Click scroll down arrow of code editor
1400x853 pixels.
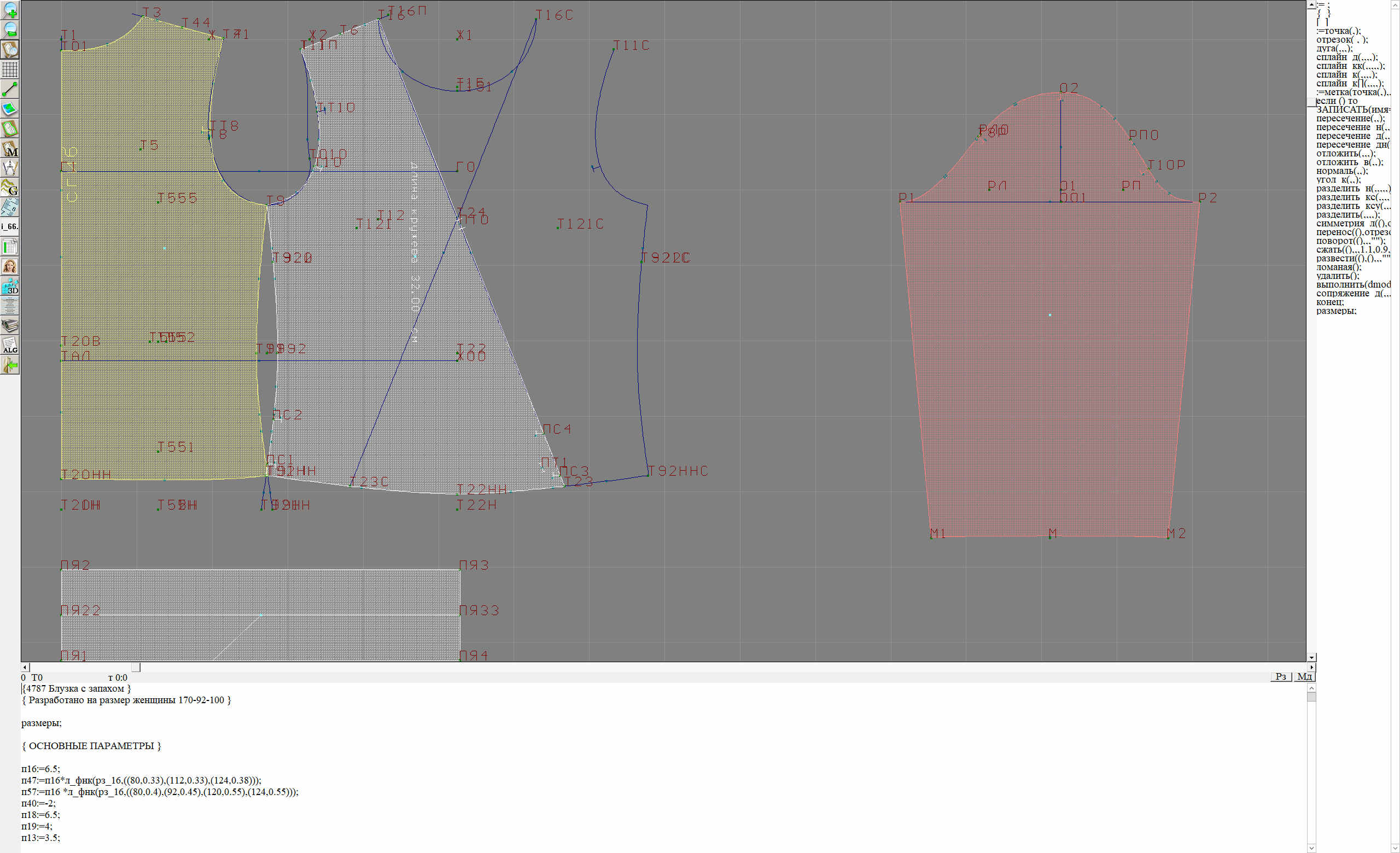pos(1311,848)
